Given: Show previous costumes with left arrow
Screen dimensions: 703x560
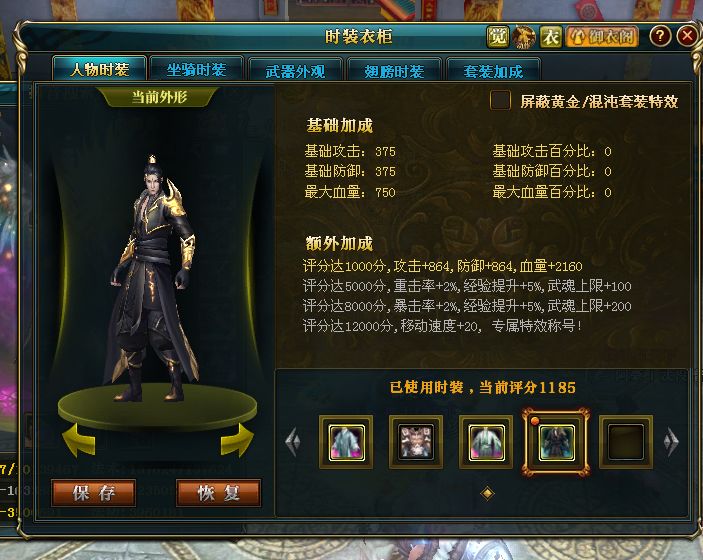Looking at the screenshot, I should [x=293, y=442].
